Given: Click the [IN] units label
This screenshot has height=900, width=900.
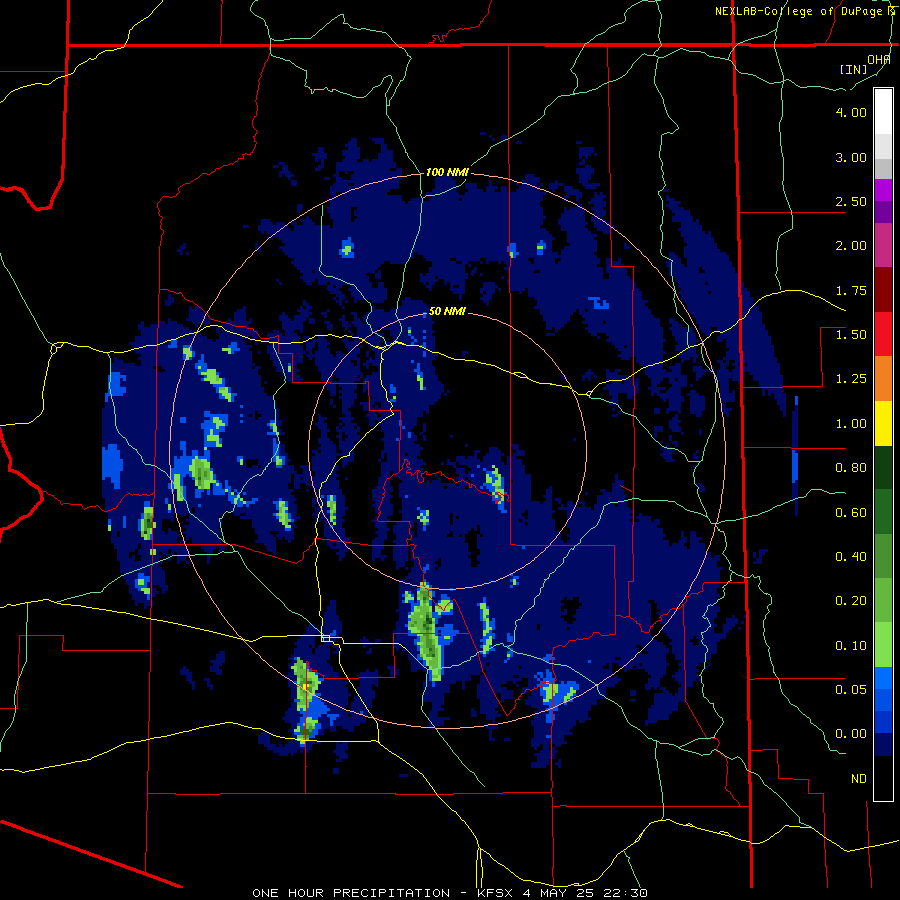Looking at the screenshot, I should pyautogui.click(x=853, y=69).
